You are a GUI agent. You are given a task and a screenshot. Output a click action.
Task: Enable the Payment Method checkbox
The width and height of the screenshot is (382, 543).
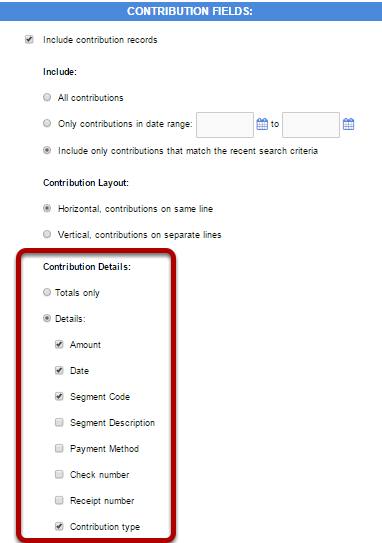pyautogui.click(x=59, y=448)
